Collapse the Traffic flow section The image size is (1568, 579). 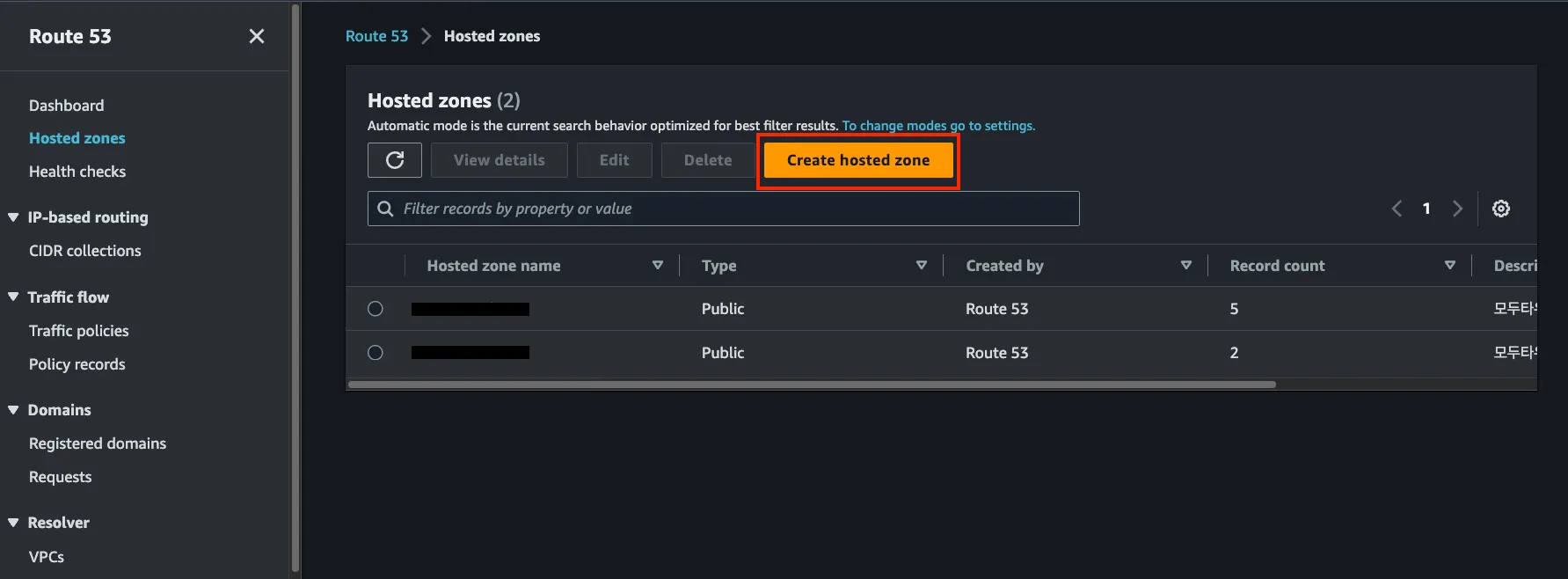tap(13, 297)
